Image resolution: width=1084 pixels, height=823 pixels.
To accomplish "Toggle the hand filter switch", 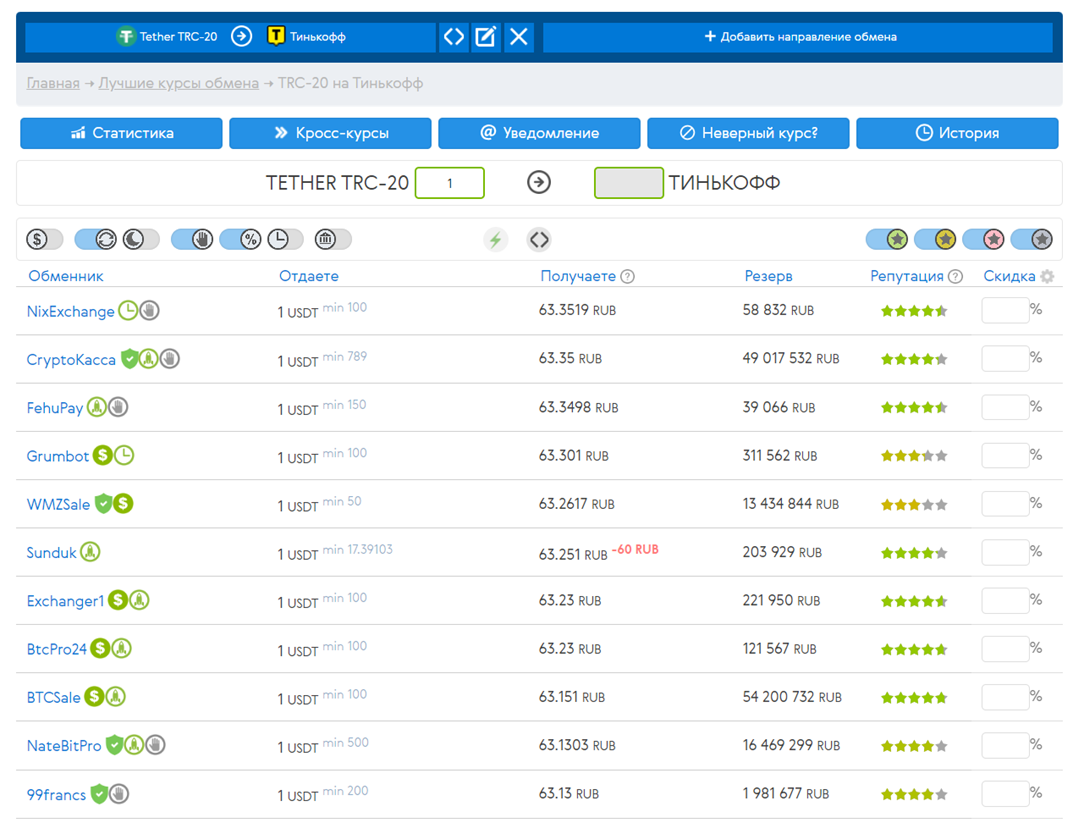I will pyautogui.click(x=192, y=240).
